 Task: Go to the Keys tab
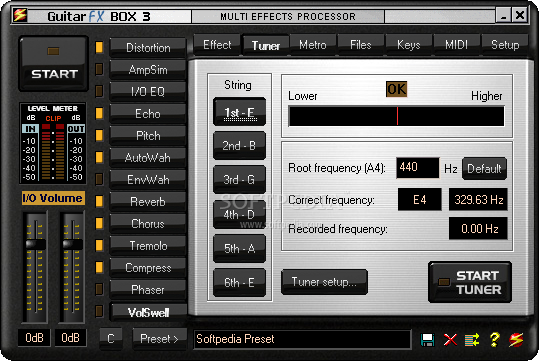click(x=409, y=45)
